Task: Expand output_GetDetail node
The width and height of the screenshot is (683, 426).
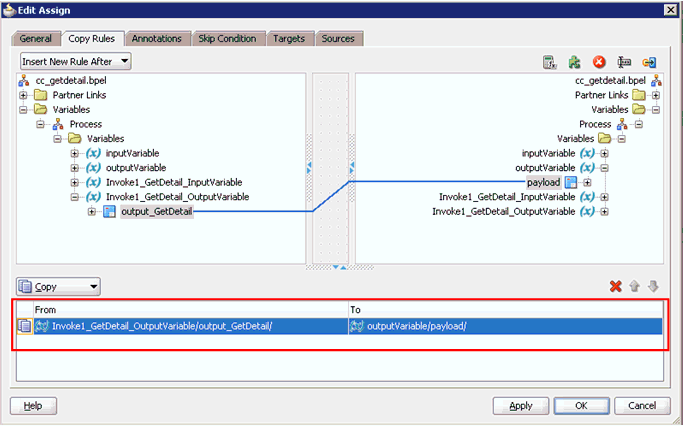Action: click(x=91, y=212)
